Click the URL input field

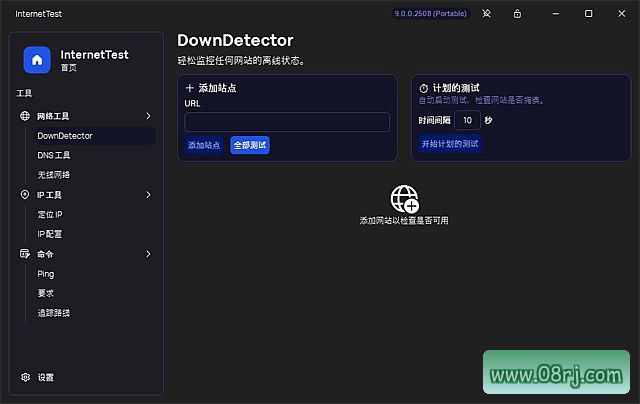(287, 122)
